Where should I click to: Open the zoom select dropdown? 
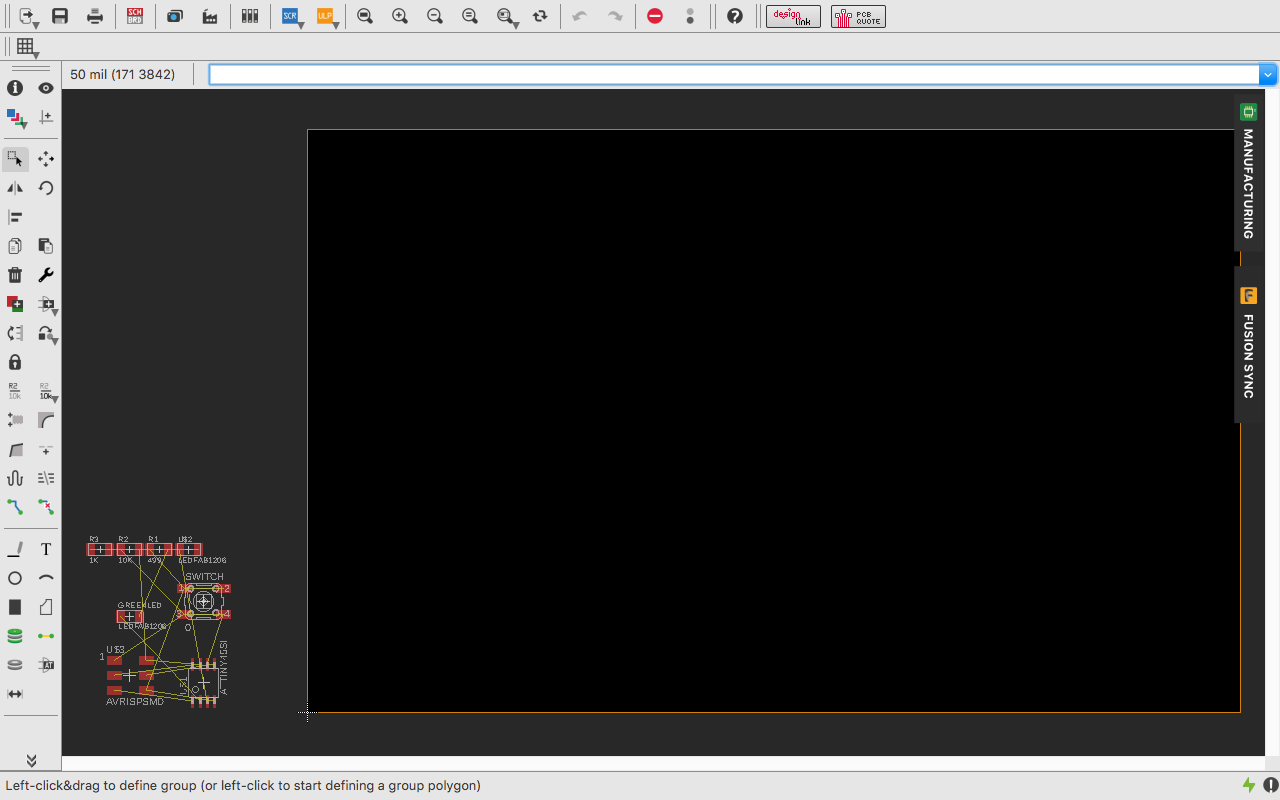[x=508, y=17]
